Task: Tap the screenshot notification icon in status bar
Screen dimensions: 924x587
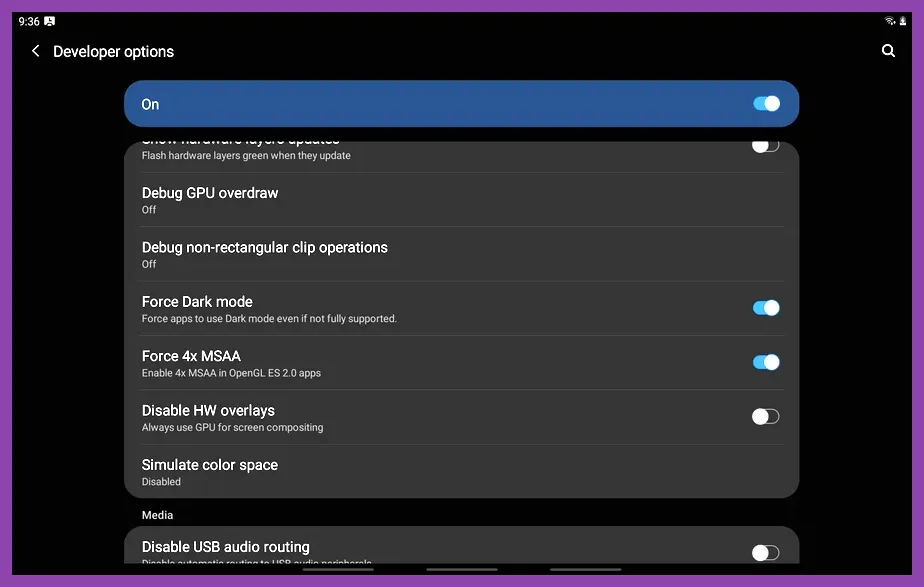Action: (x=50, y=21)
